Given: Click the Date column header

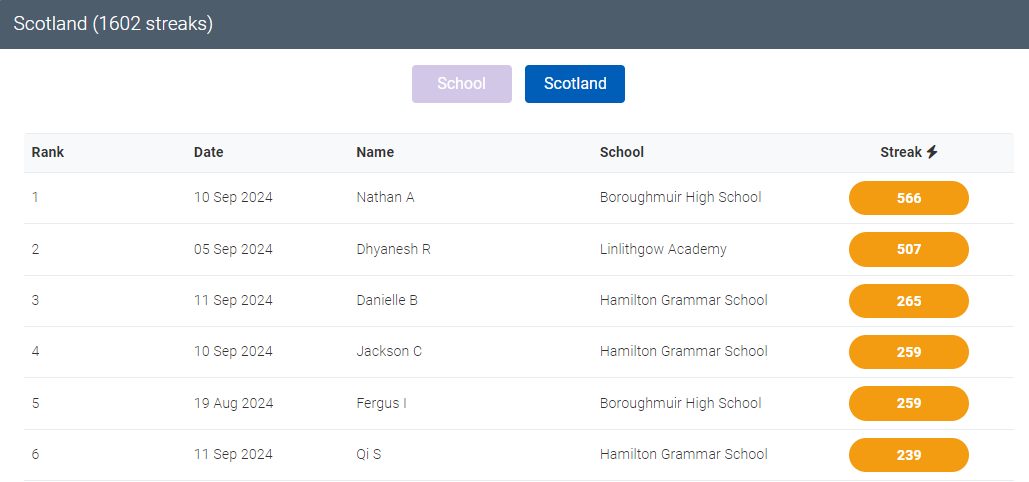Looking at the screenshot, I should [x=209, y=152].
